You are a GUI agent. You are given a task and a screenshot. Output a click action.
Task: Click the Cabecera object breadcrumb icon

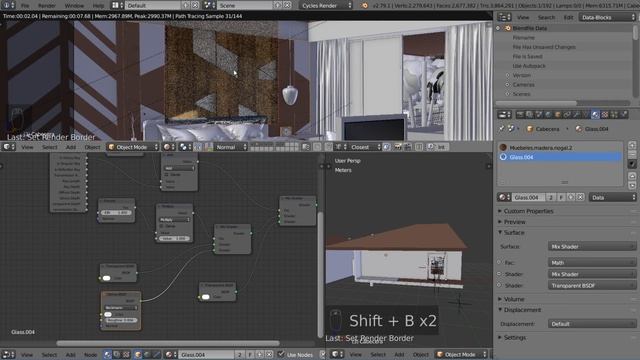click(x=530, y=129)
